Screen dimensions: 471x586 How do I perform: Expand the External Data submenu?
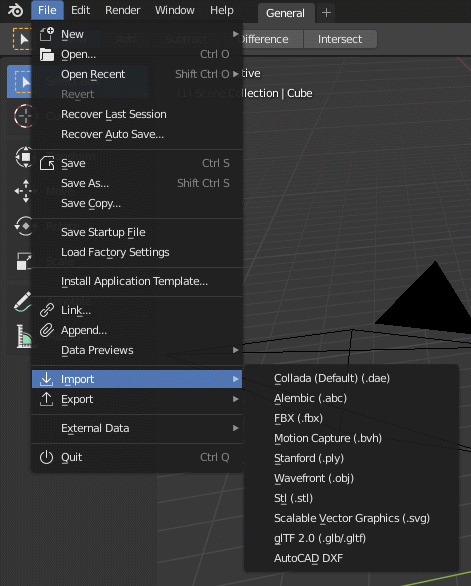[x=137, y=428]
